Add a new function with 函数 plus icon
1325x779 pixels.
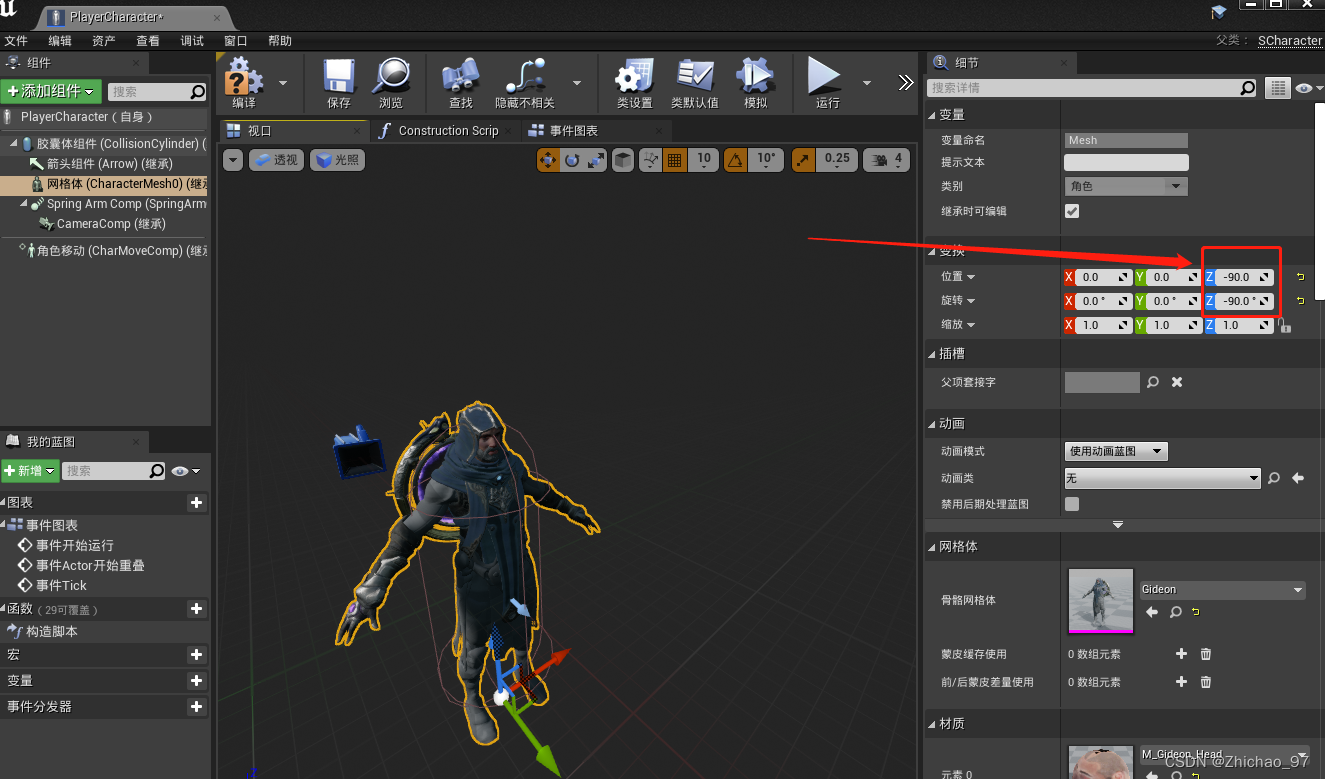pyautogui.click(x=196, y=609)
